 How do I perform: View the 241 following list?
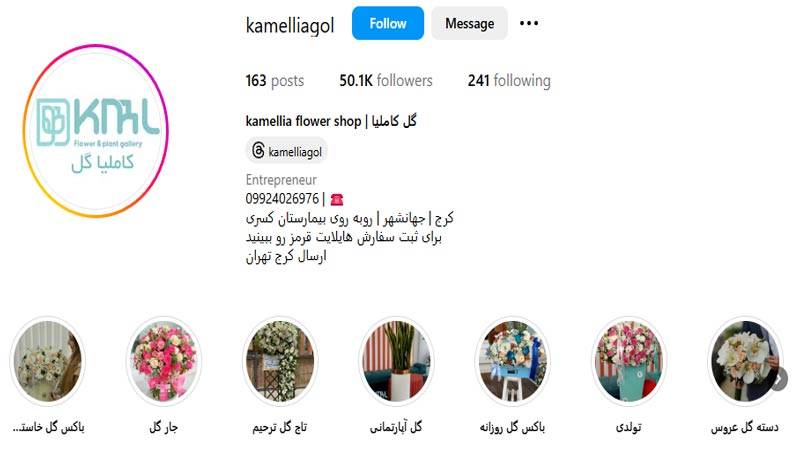coord(509,80)
